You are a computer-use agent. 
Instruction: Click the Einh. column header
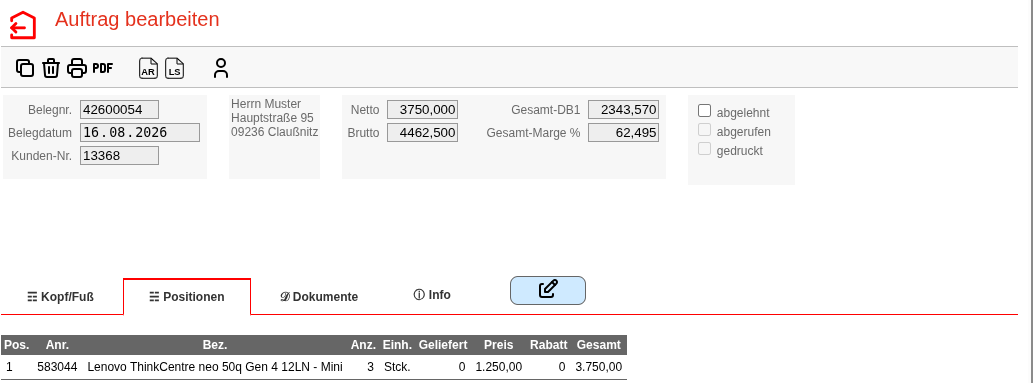[397, 345]
